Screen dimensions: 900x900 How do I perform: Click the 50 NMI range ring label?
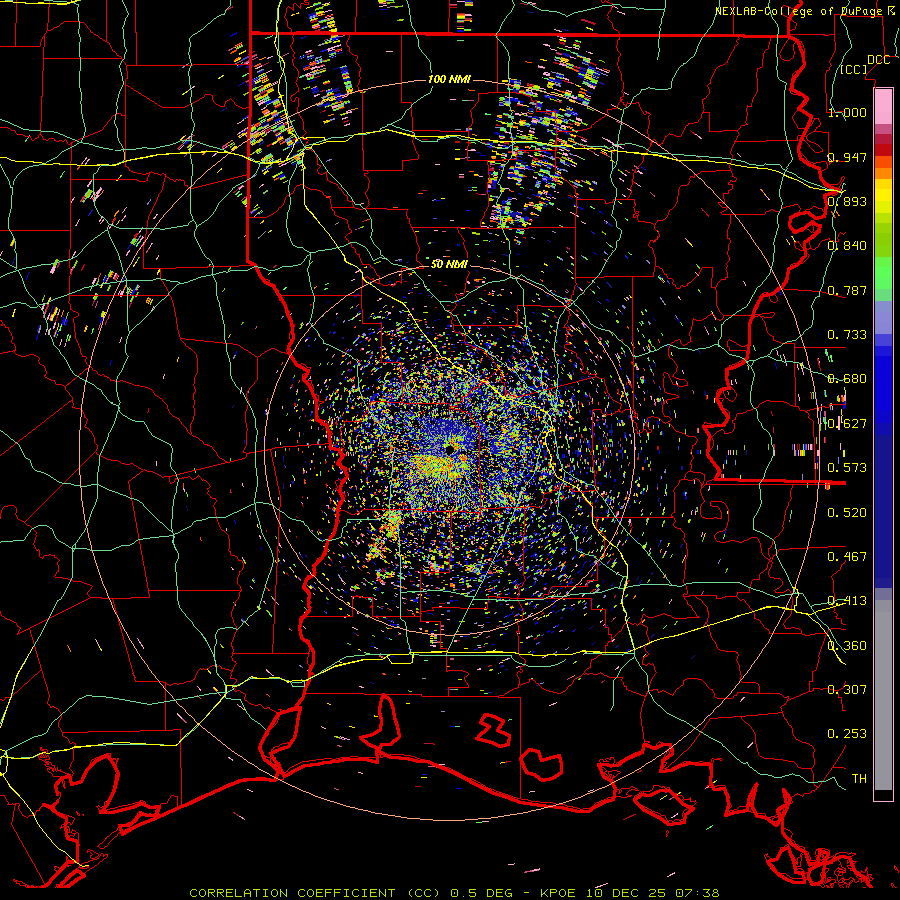(449, 264)
